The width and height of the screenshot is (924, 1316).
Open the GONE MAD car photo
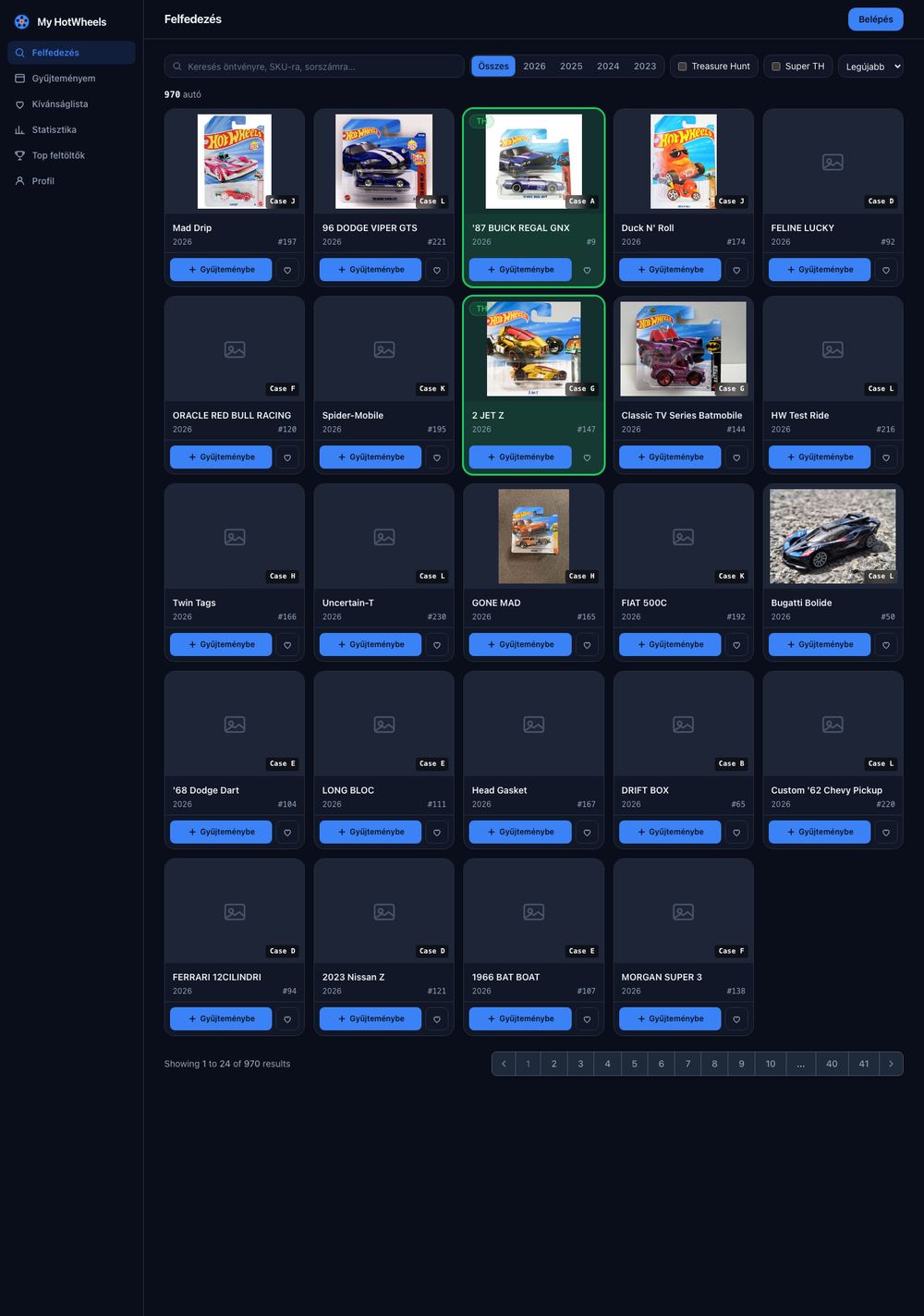pyautogui.click(x=534, y=537)
